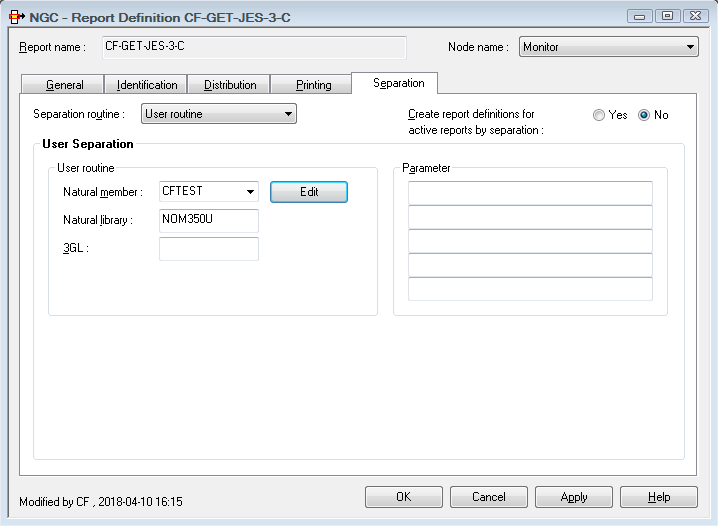Apply the current changes

pos(574,497)
